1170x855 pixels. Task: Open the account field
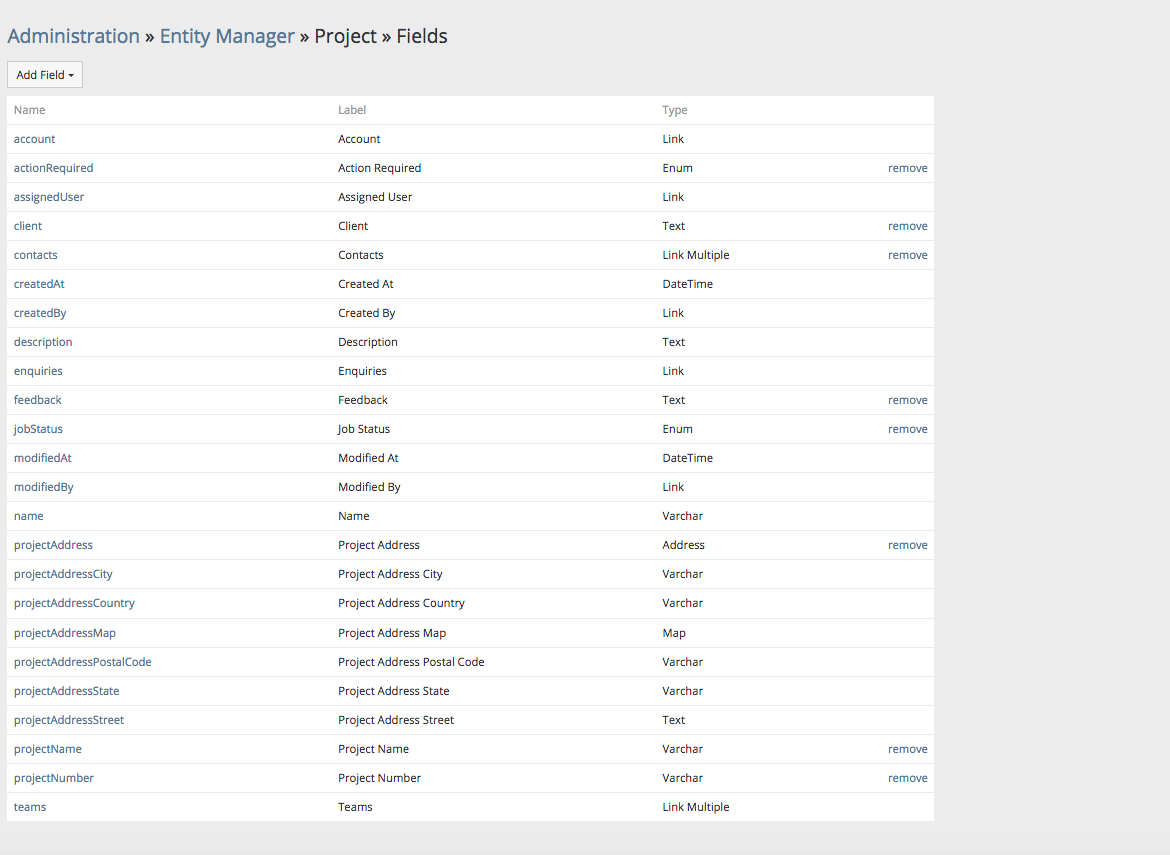[x=35, y=139]
